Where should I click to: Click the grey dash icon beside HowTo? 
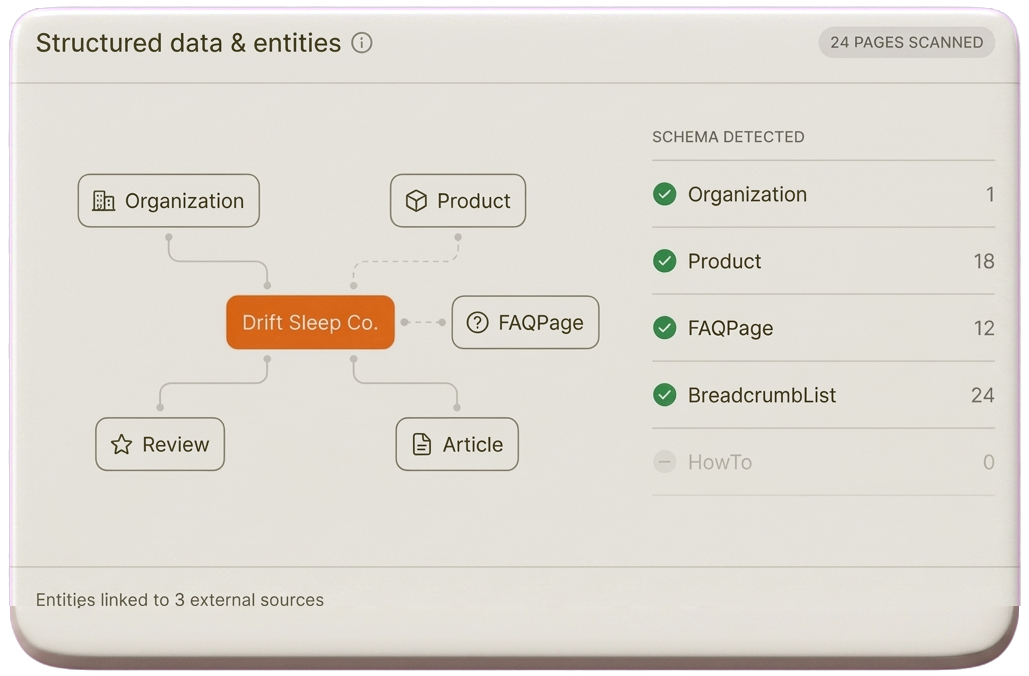point(665,461)
